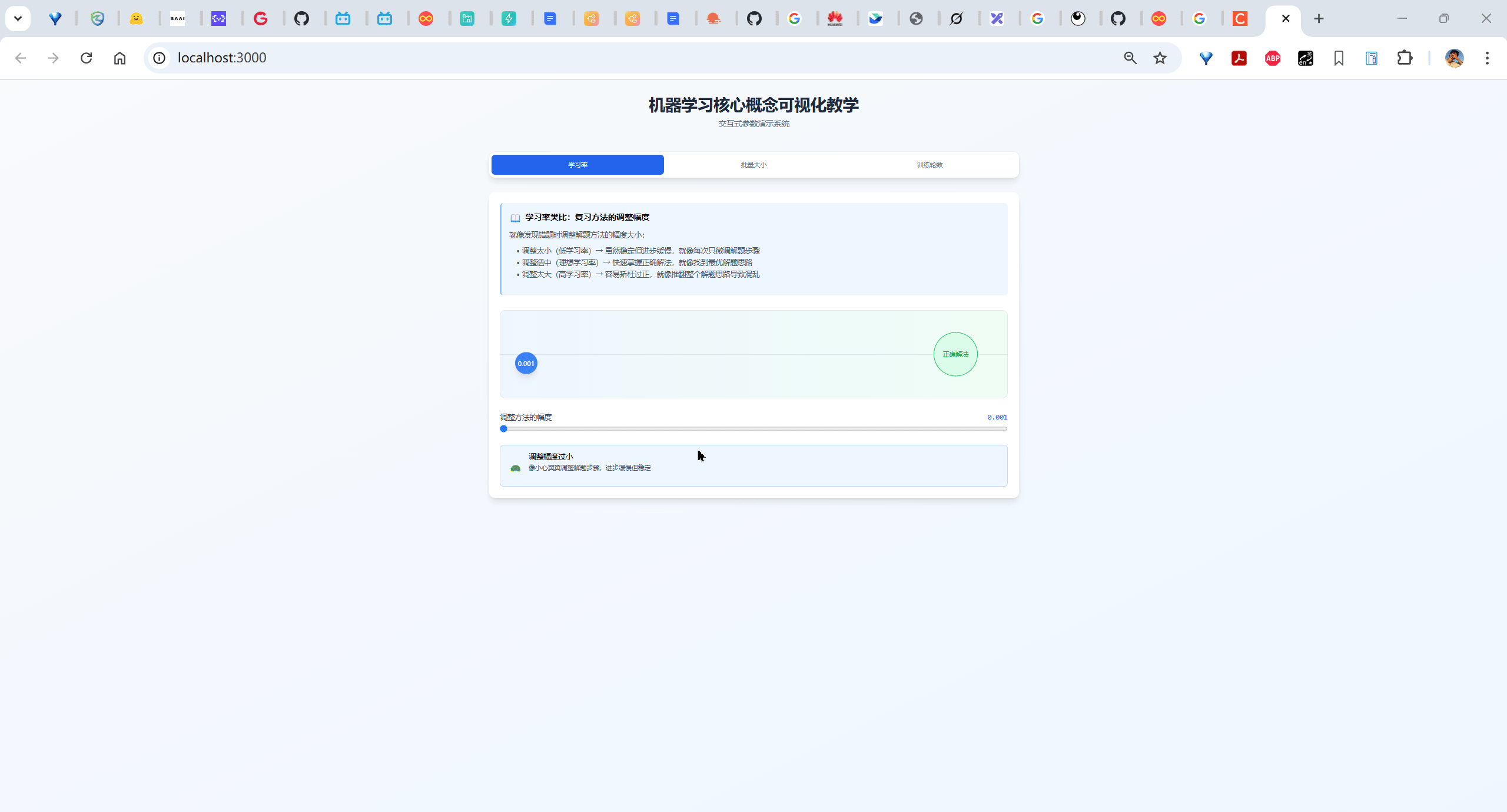Switch to the 批量大小 tab
1507x812 pixels.
coord(753,165)
